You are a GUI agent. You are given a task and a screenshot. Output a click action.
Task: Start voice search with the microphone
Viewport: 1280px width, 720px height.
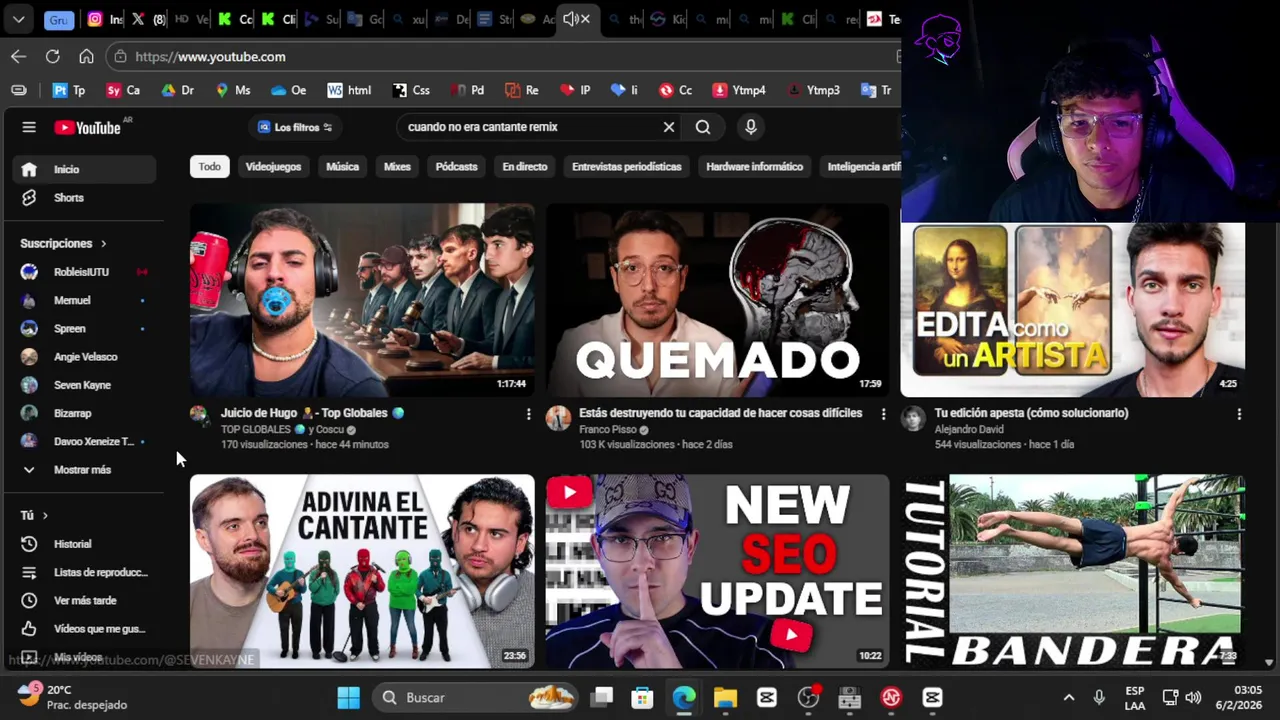pyautogui.click(x=751, y=127)
